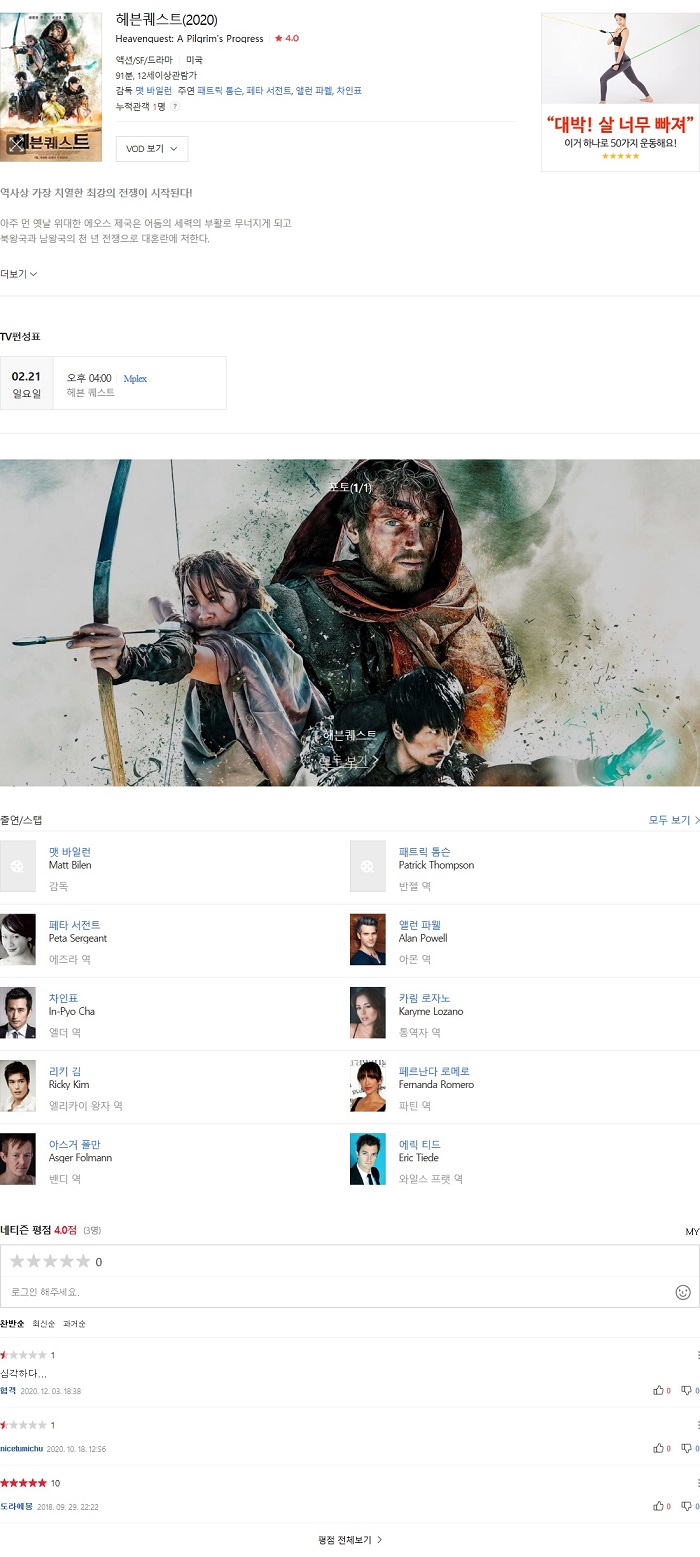This screenshot has width=700, height=1557.
Task: Open 카림 로자노 cast link
Action: point(424,998)
